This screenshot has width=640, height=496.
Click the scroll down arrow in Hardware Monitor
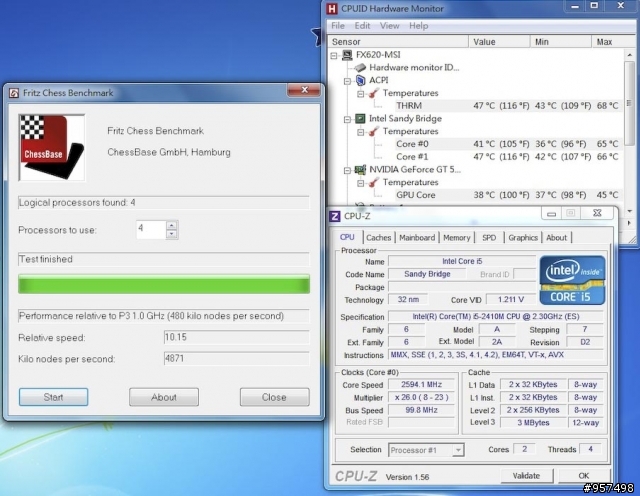(629, 211)
